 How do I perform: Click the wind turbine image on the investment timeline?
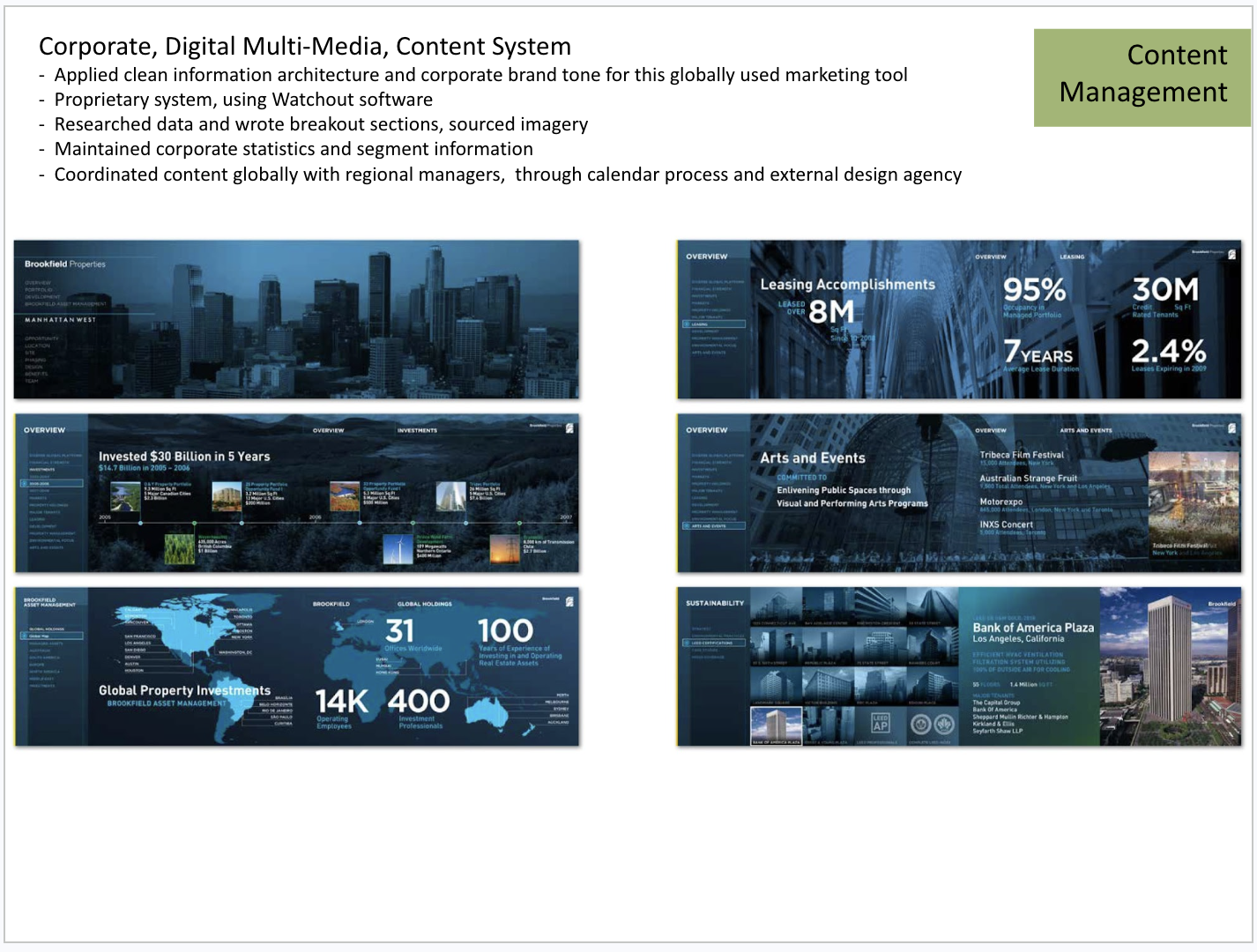[398, 549]
